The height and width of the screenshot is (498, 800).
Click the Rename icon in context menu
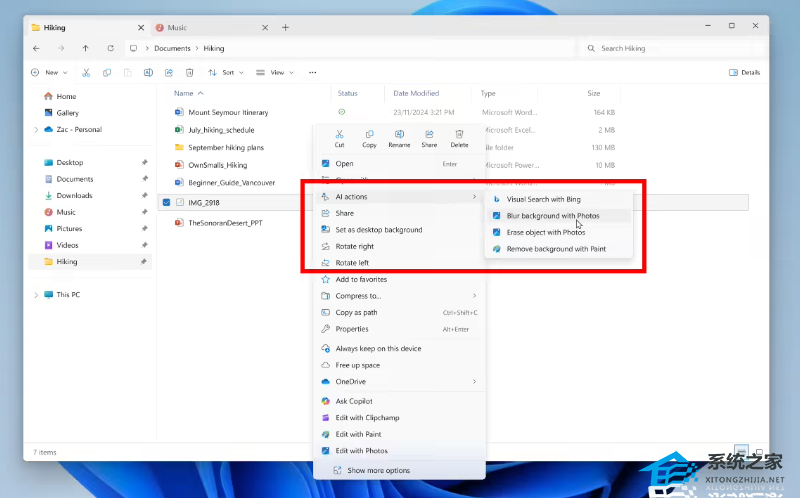(399, 136)
